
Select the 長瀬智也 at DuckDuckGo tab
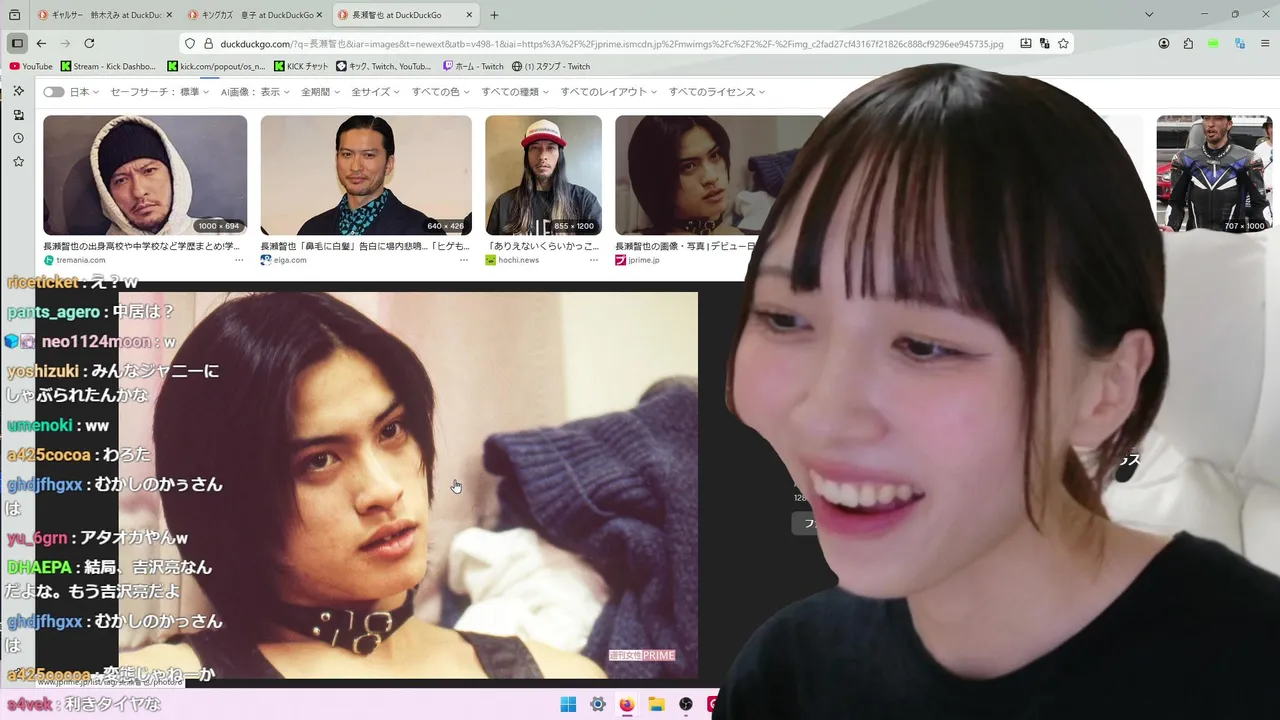[404, 15]
